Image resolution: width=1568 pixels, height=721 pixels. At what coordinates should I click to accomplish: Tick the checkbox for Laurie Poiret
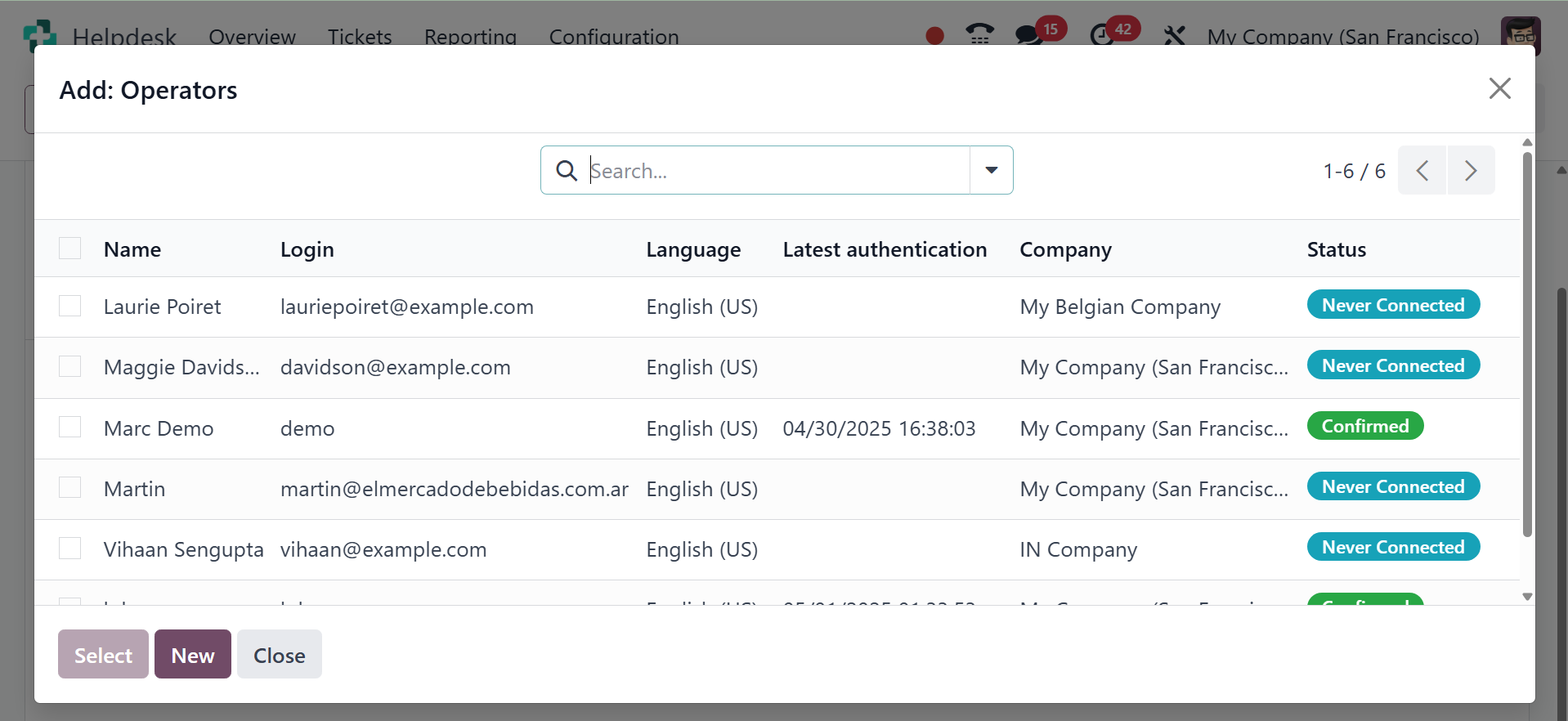point(70,307)
